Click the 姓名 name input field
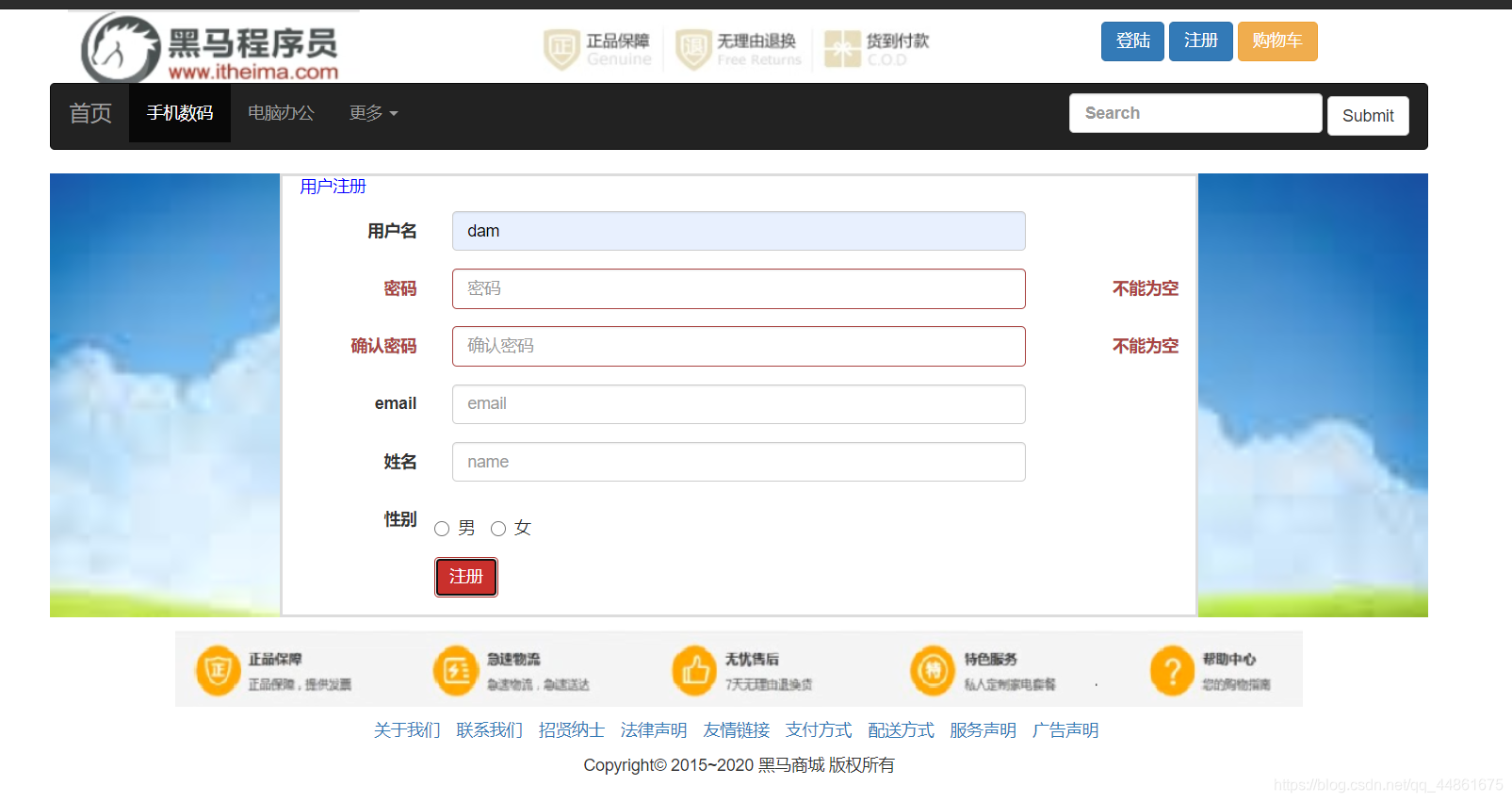Image resolution: width=1512 pixels, height=802 pixels. tap(739, 462)
